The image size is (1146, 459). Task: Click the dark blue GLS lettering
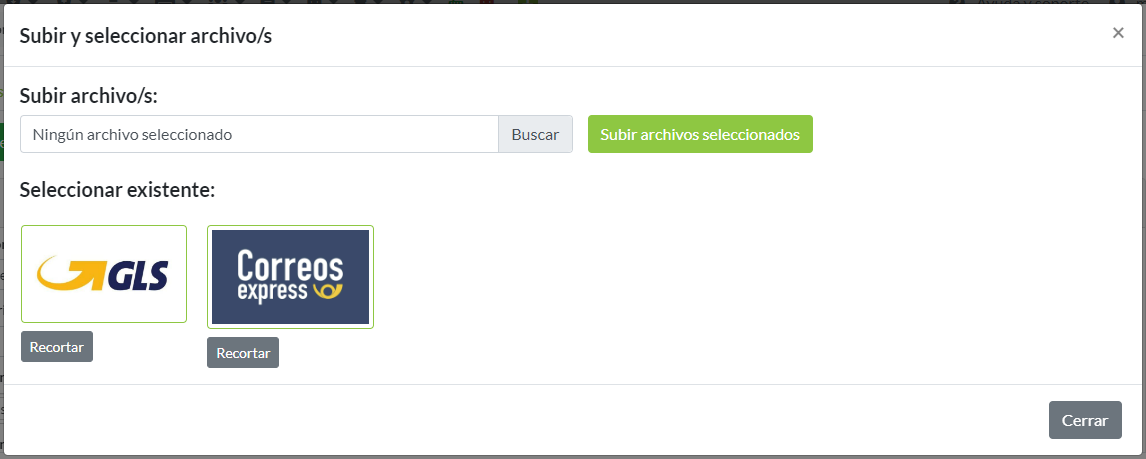click(x=137, y=275)
